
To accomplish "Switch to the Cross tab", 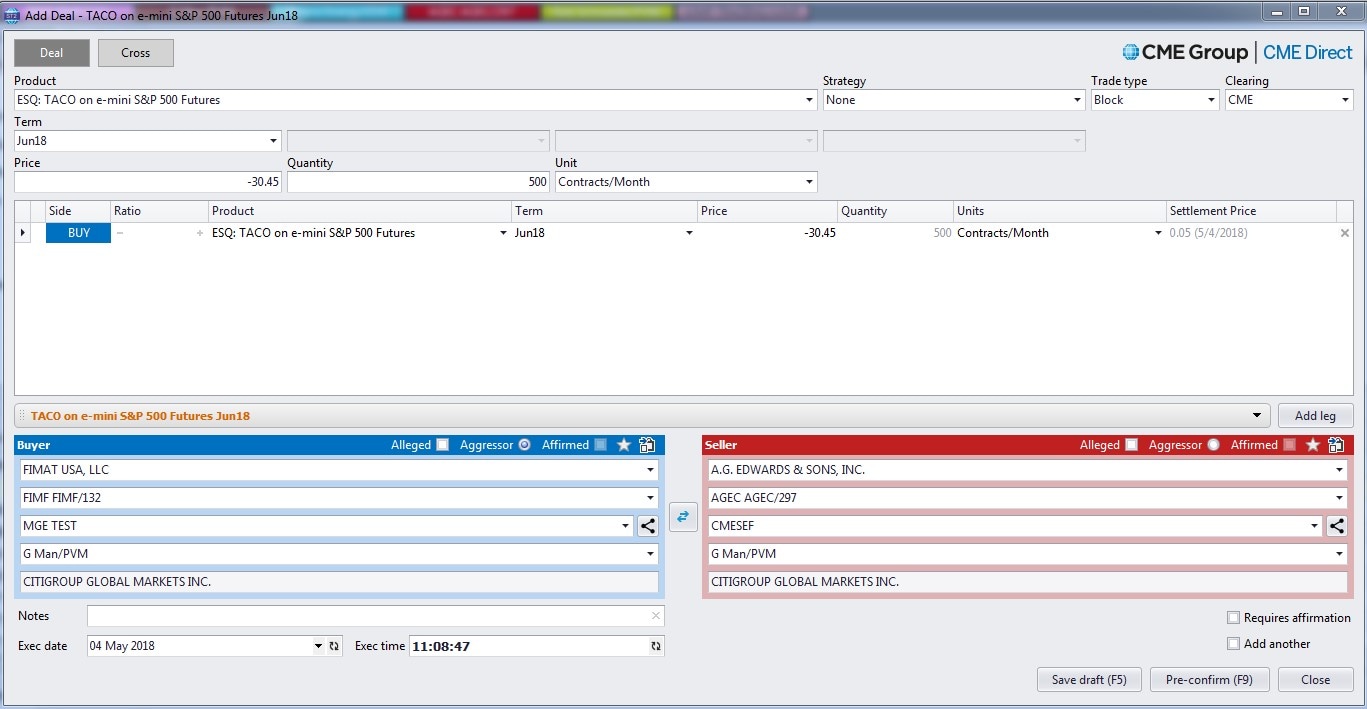I will tap(136, 53).
